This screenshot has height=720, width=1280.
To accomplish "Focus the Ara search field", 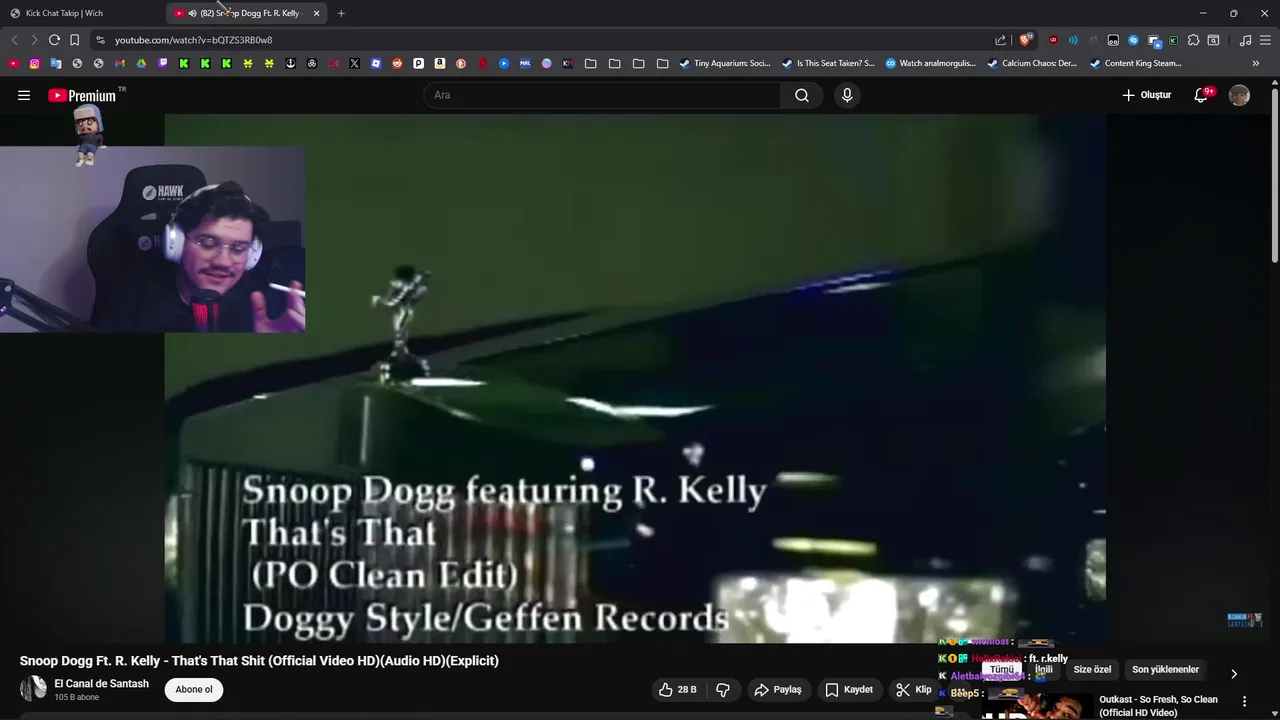I will [x=603, y=95].
